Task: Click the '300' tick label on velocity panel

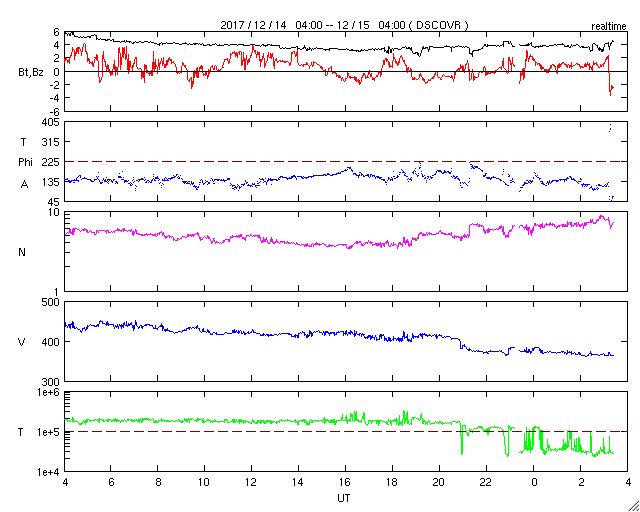Action: pos(52,382)
